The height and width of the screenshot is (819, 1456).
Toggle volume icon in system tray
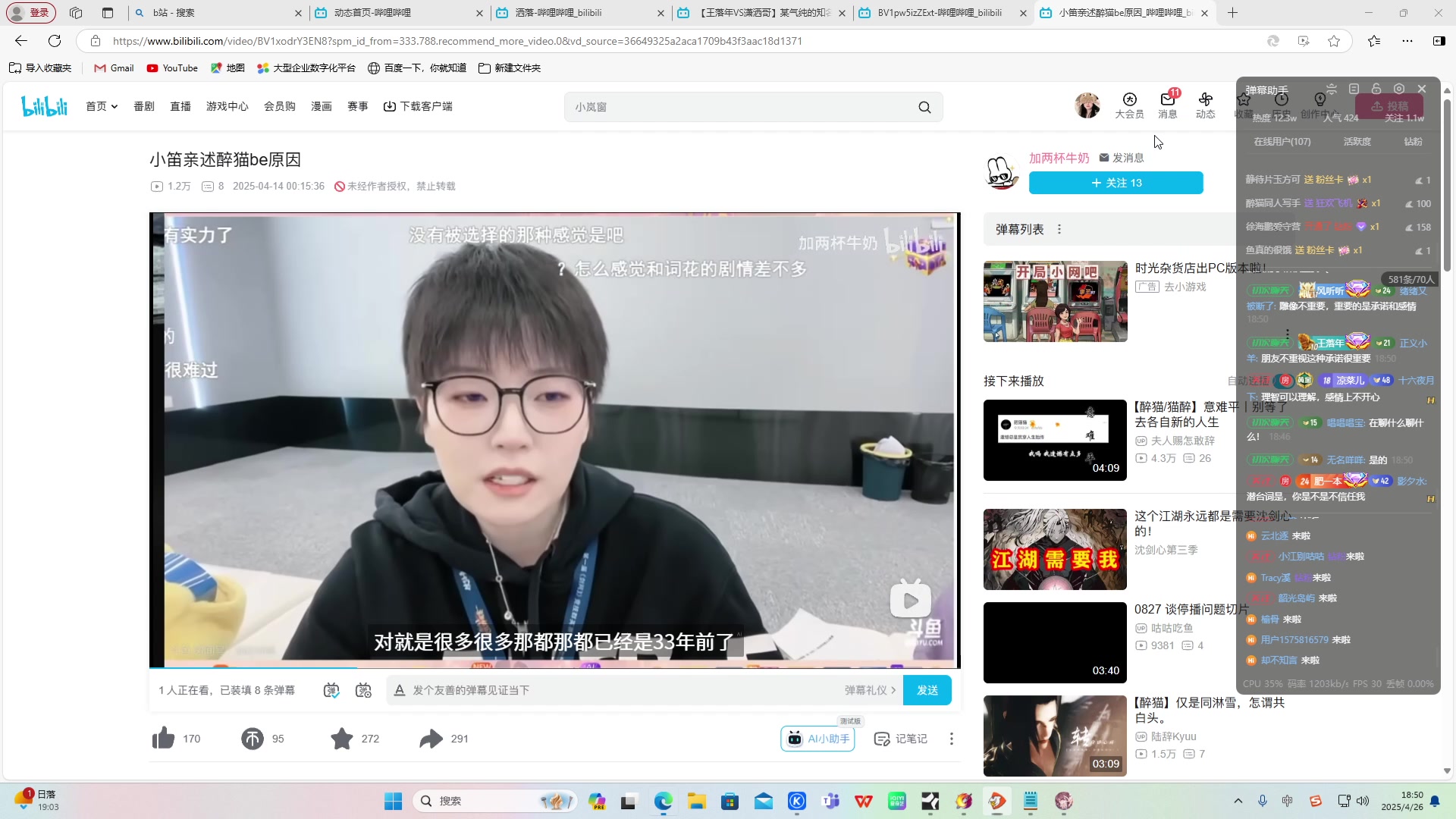coord(1363,801)
